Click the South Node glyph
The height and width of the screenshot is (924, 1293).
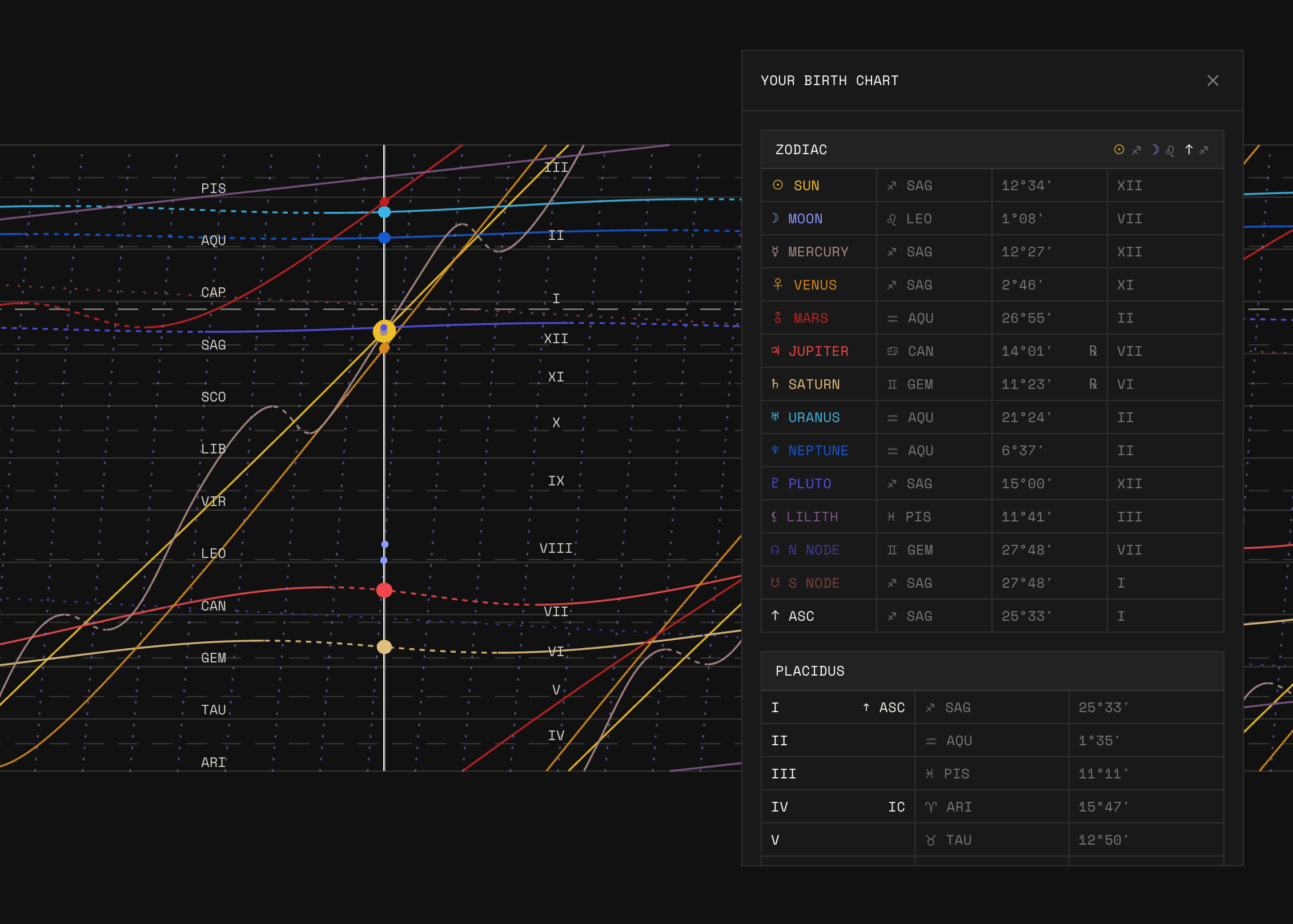[775, 582]
